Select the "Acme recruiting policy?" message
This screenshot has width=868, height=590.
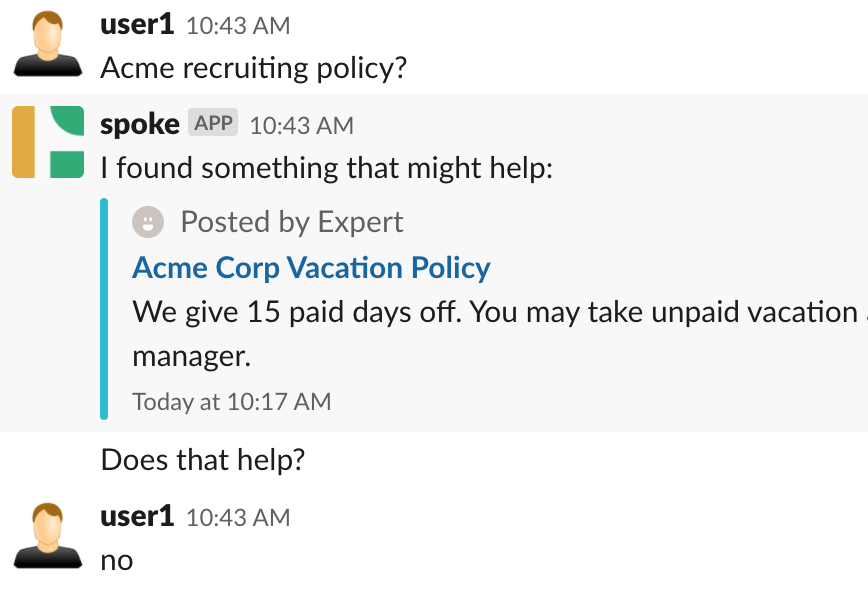click(254, 69)
